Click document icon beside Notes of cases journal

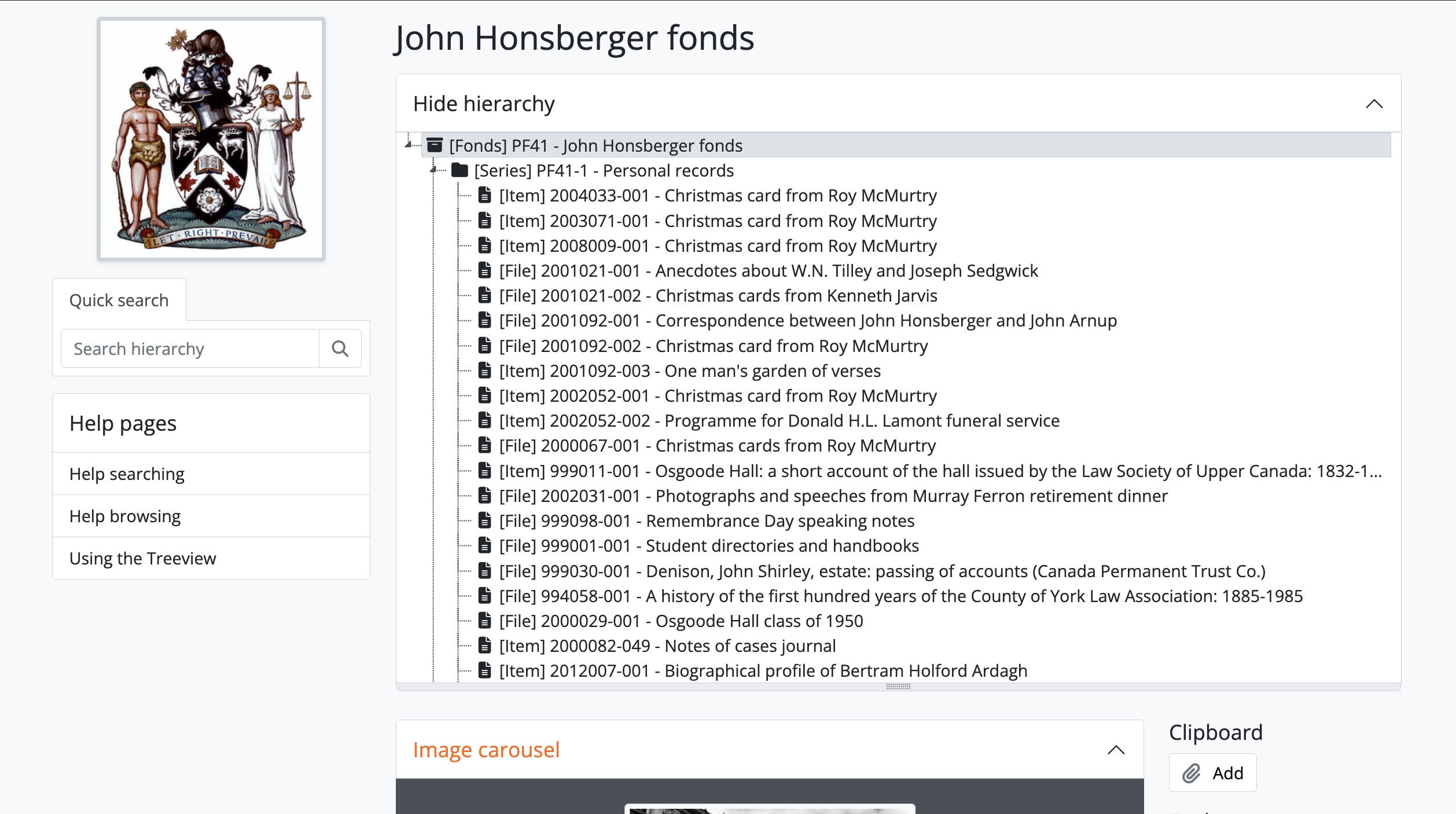(485, 646)
